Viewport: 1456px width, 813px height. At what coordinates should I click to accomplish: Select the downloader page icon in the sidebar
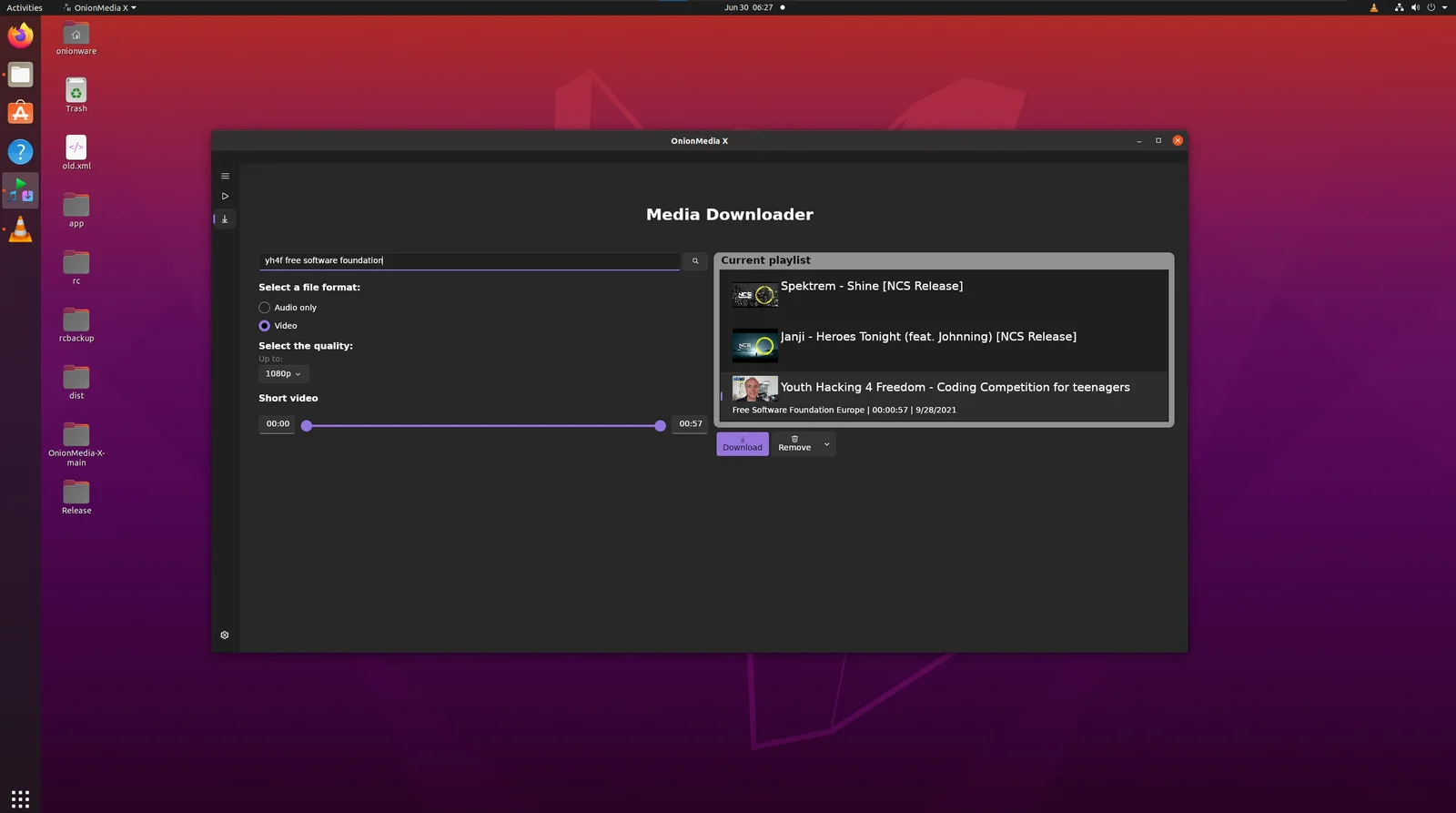point(225,219)
